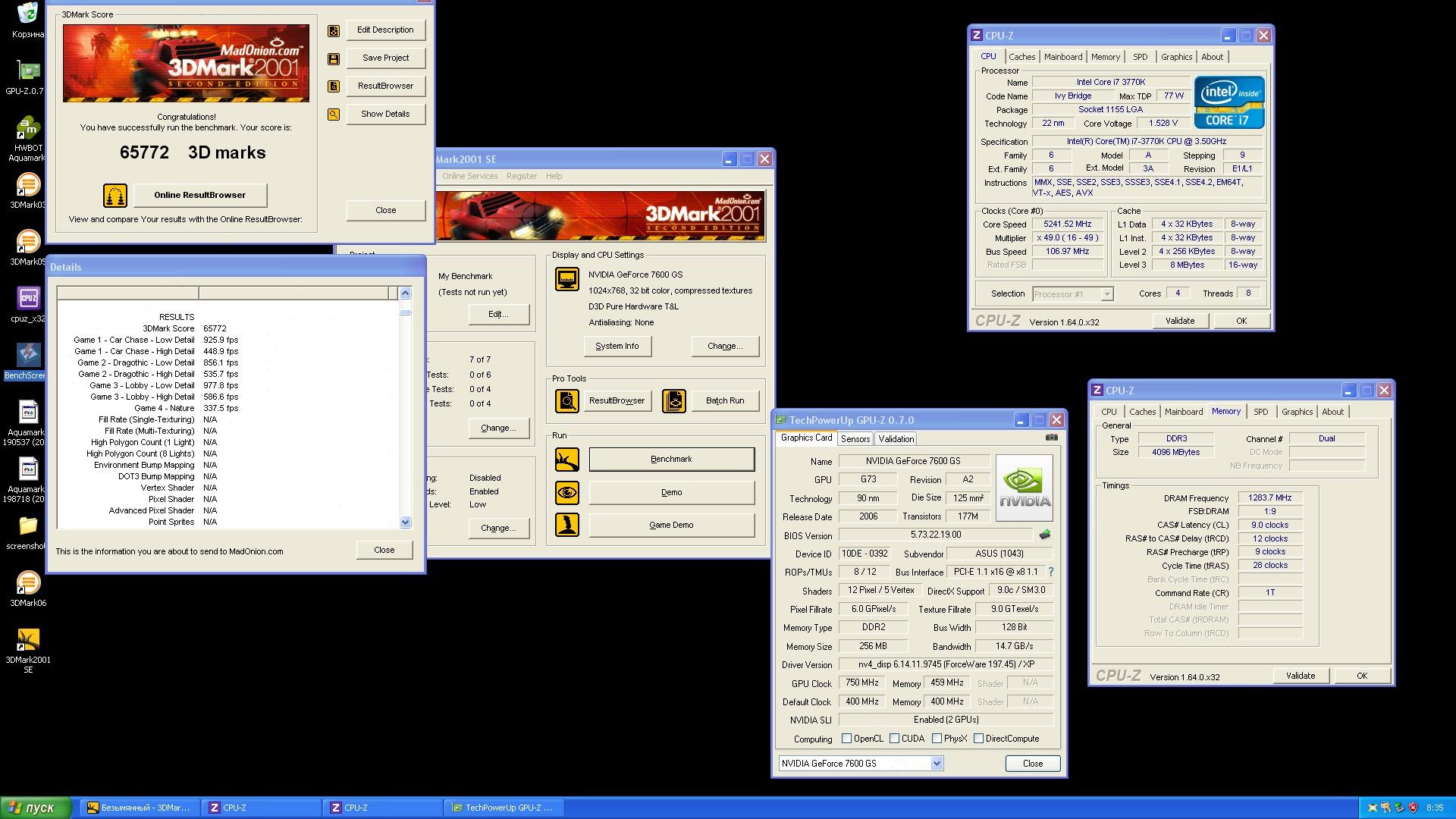Click the Windows Start button
The image size is (1456, 819).
[36, 808]
